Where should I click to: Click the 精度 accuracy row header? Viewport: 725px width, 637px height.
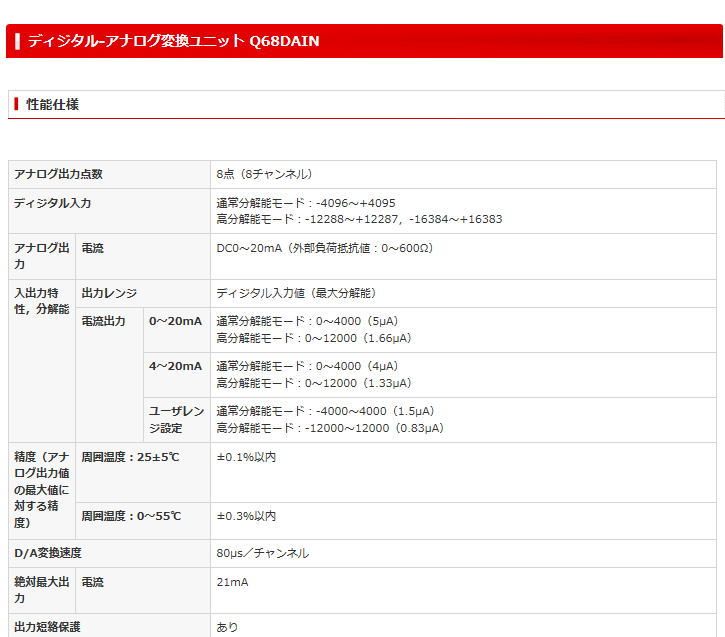pos(42,490)
